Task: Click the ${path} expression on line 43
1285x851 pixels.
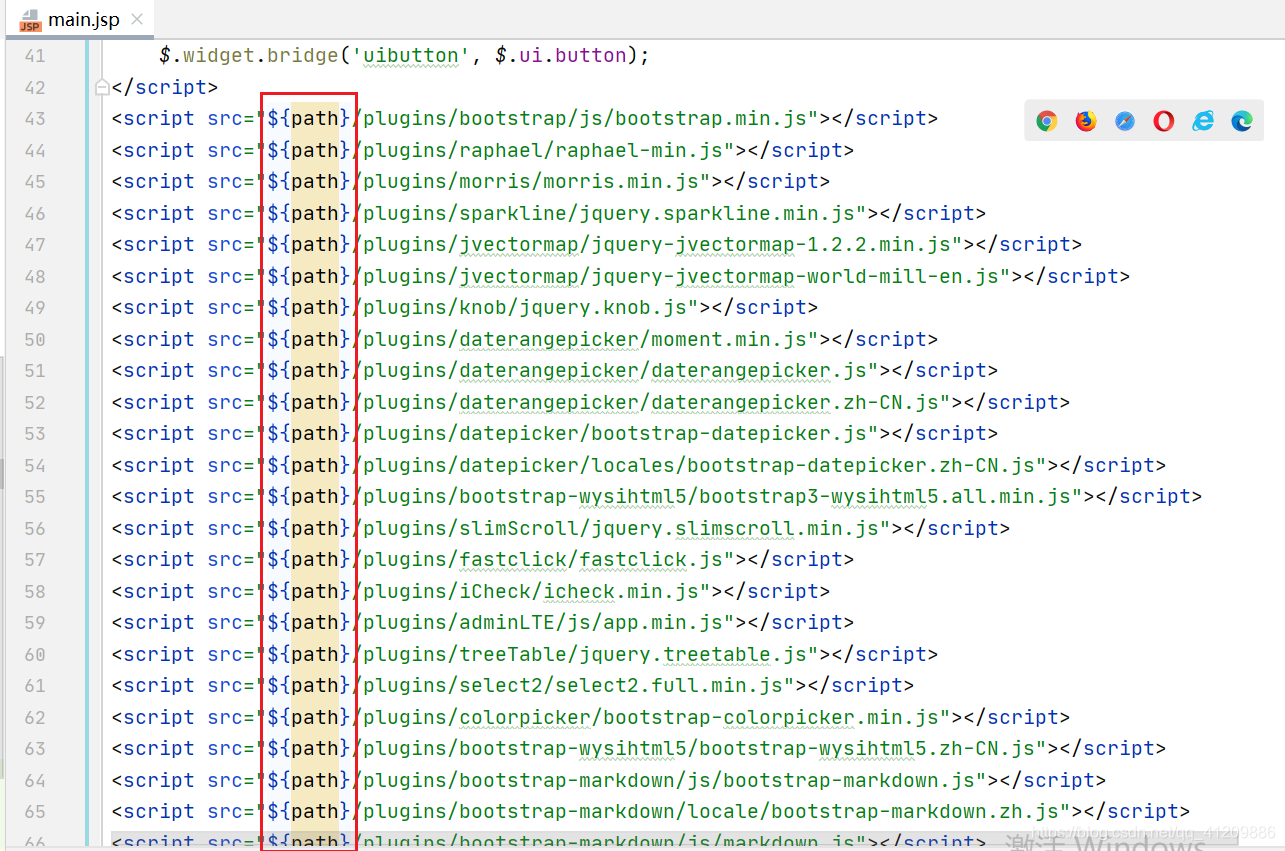Action: coord(309,119)
